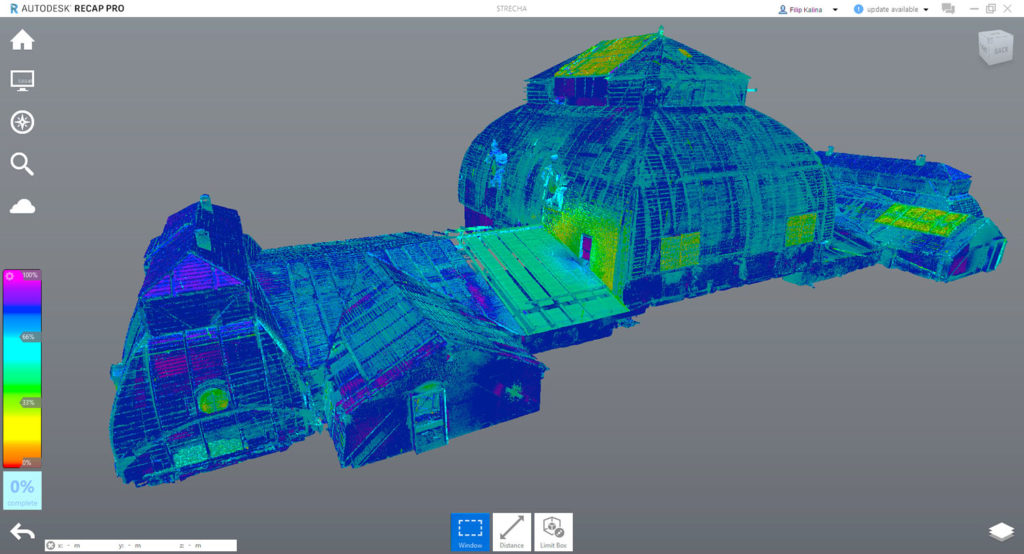Click the 66% marker on color gradient
The image size is (1024, 554).
click(x=29, y=337)
